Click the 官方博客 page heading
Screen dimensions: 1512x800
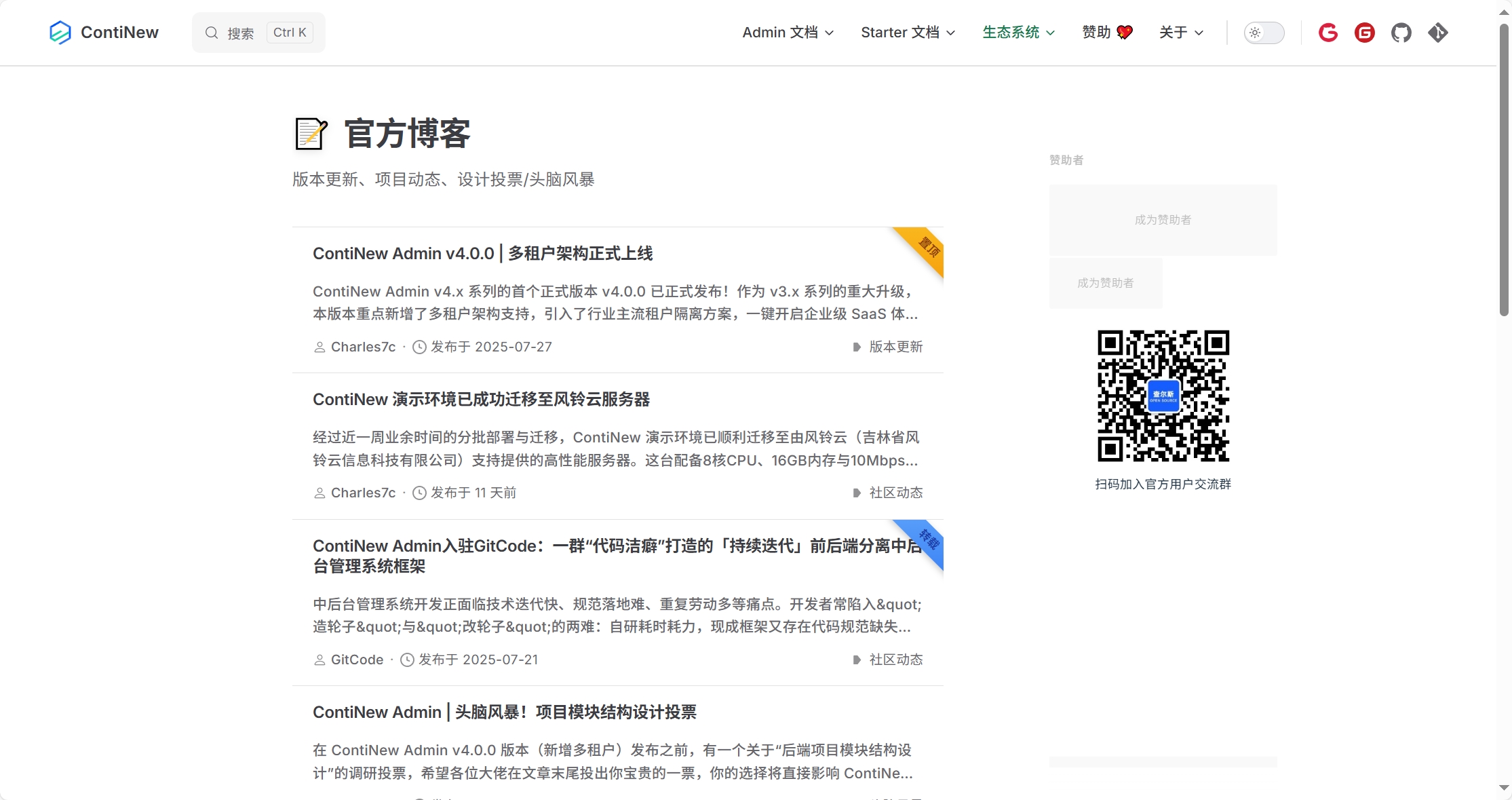pyautogui.click(x=407, y=134)
